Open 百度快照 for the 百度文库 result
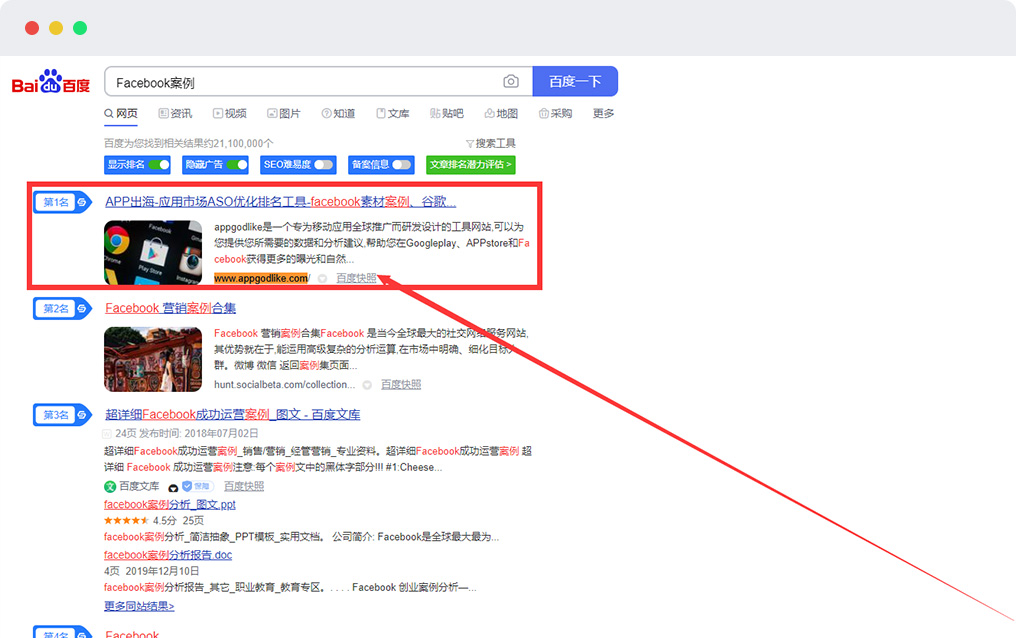 tap(244, 486)
